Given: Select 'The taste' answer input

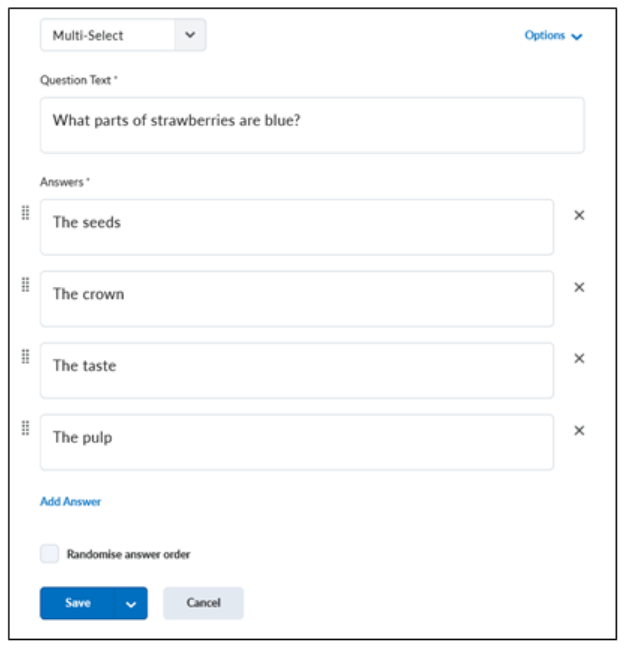Looking at the screenshot, I should (x=296, y=370).
